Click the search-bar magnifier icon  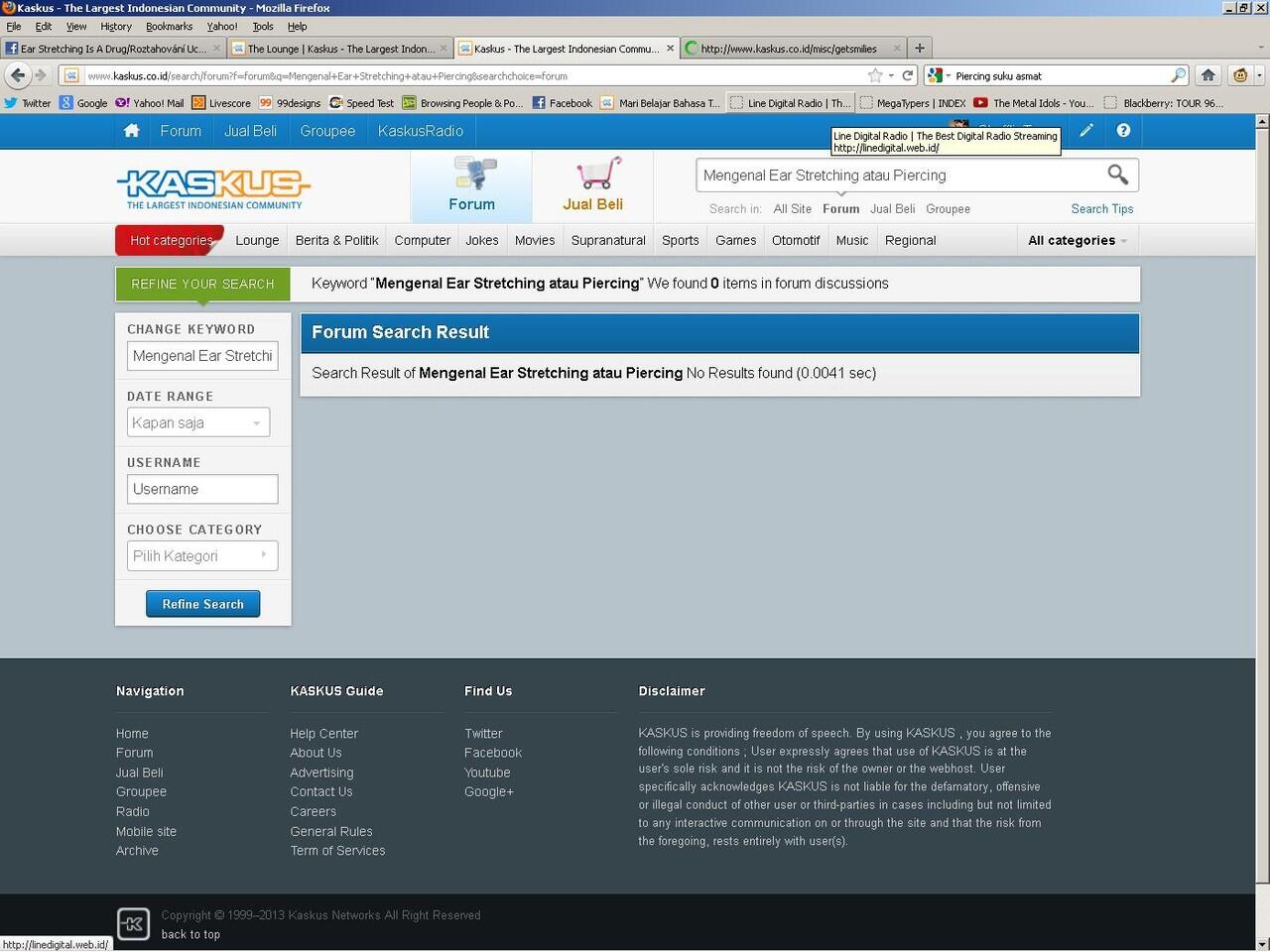point(1178,75)
